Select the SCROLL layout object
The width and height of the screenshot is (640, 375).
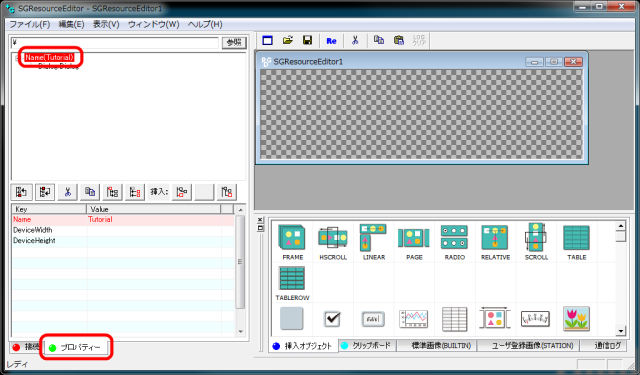pos(536,242)
